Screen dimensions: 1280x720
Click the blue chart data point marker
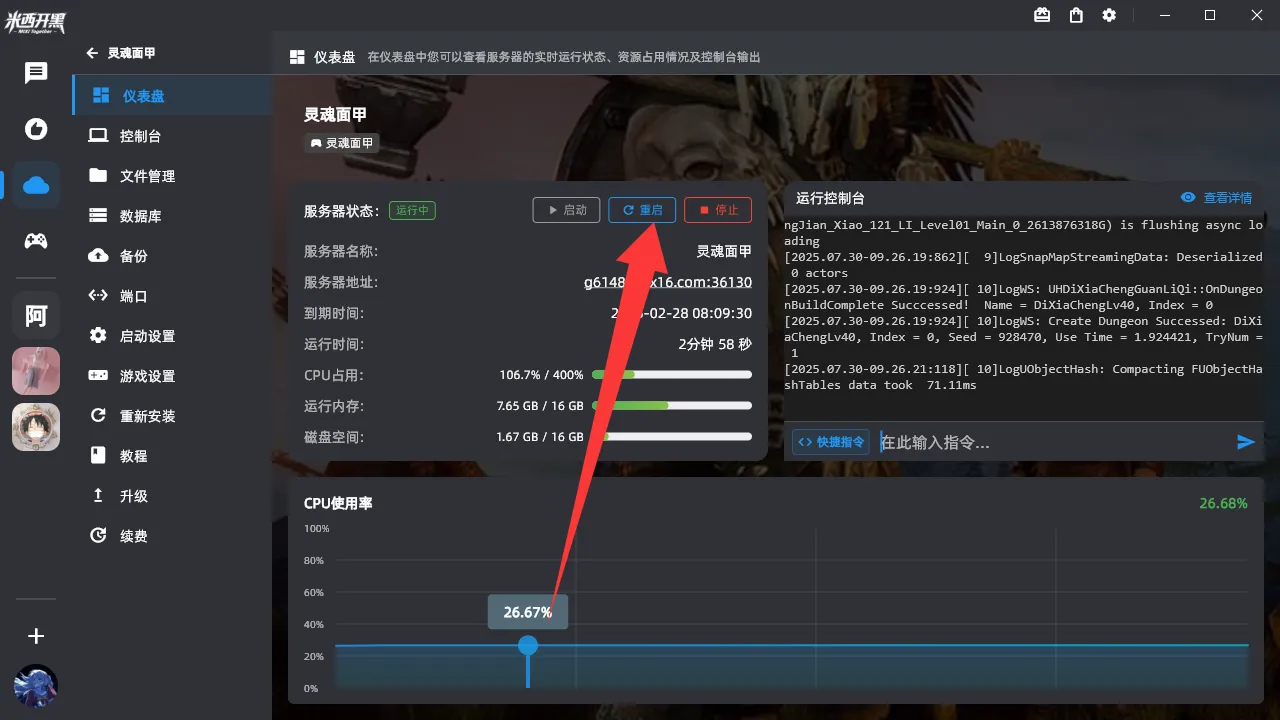pyautogui.click(x=528, y=646)
